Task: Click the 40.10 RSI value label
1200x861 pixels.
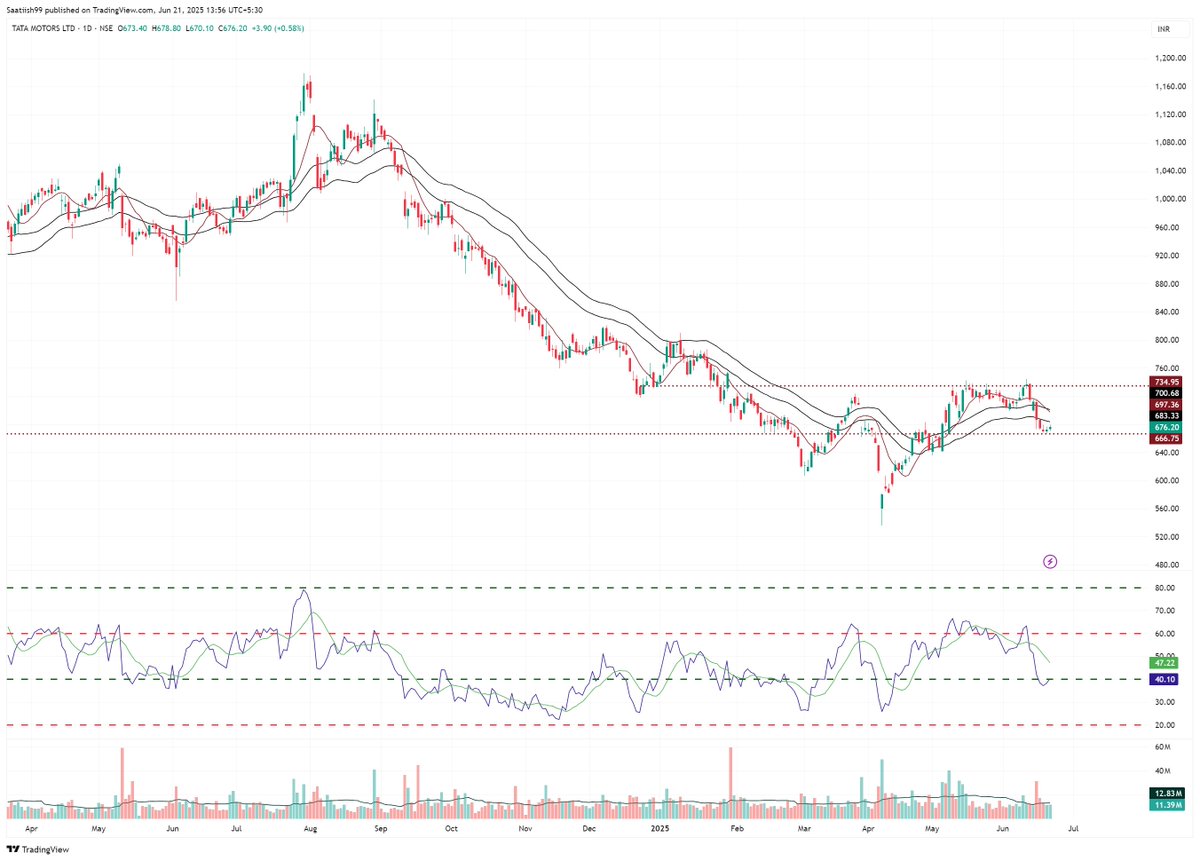Action: pos(1166,679)
